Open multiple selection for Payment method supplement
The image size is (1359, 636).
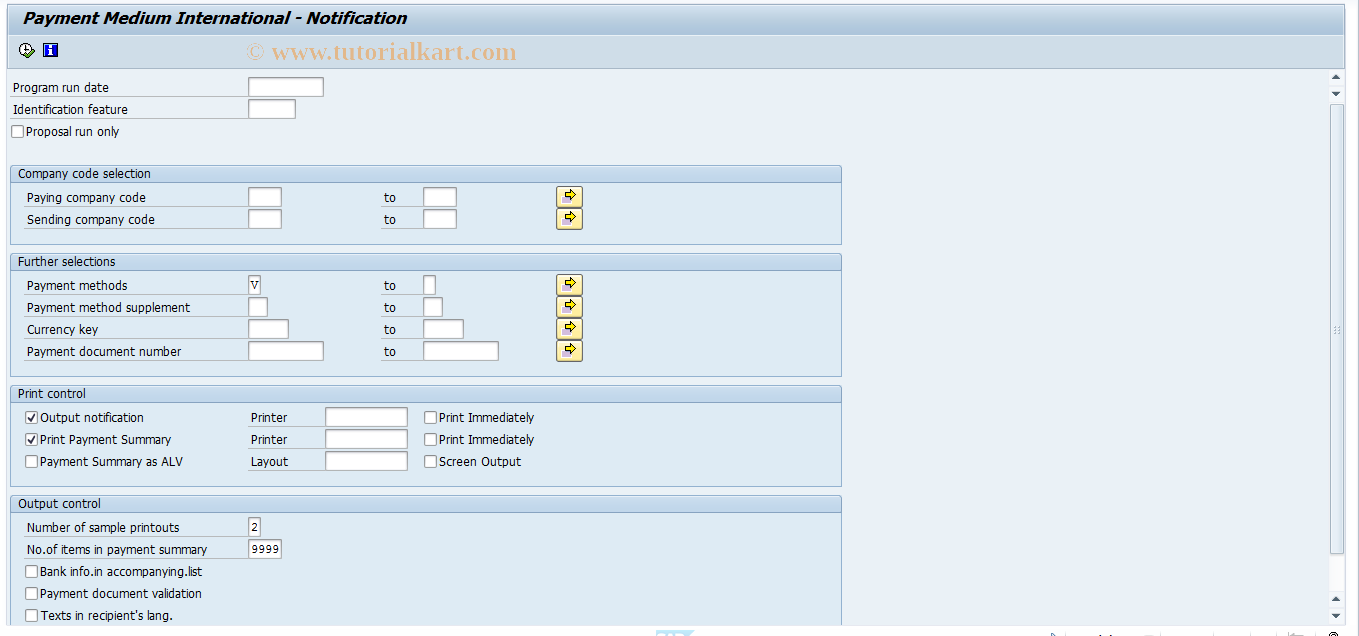click(569, 307)
